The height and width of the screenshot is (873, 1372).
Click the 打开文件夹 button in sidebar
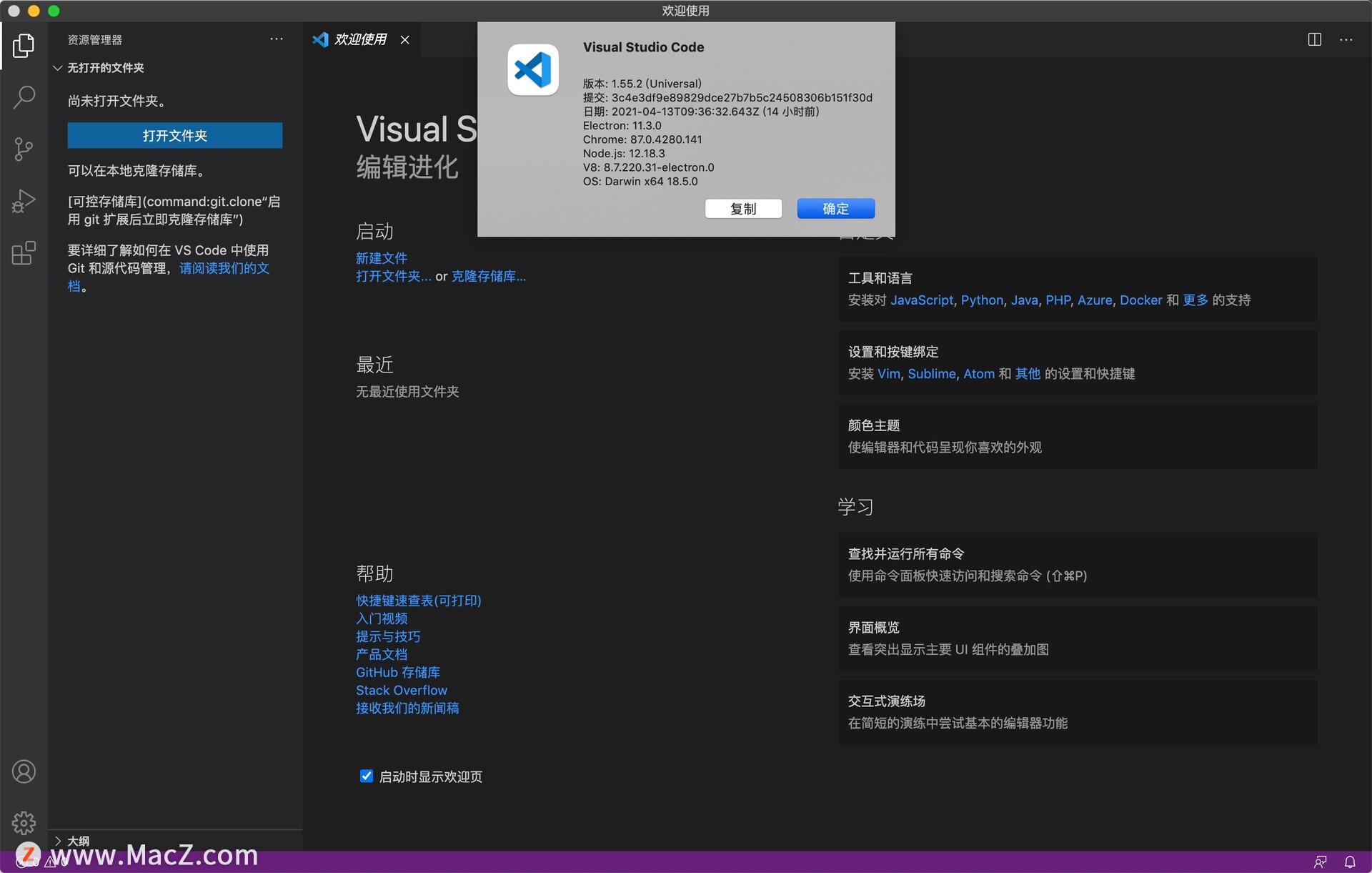click(175, 135)
